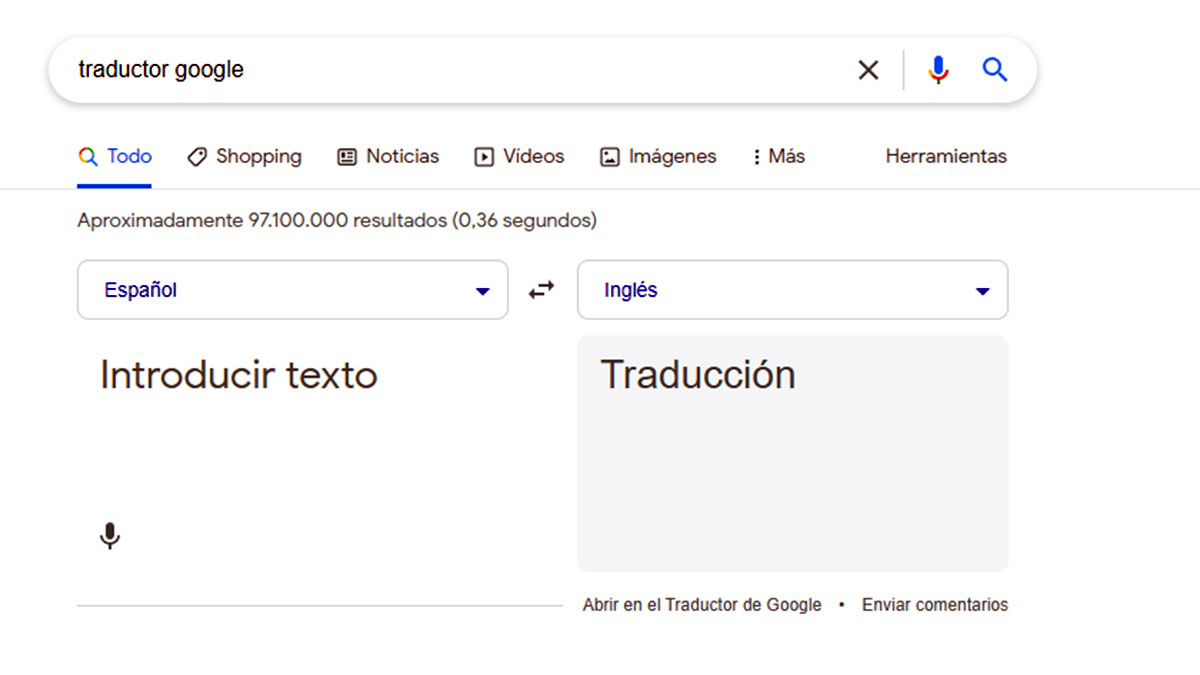Show the Imágenes results tab
Image resolution: width=1200 pixels, height=675 pixels.
click(x=658, y=157)
